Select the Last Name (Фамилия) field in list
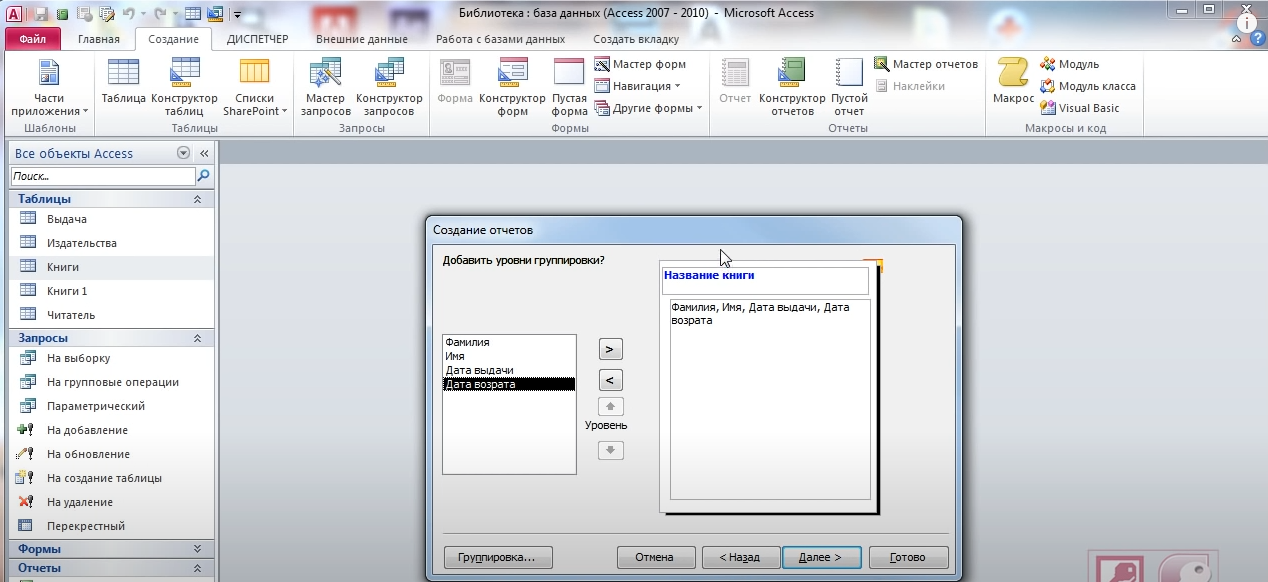Viewport: 1268px width, 582px height. (x=468, y=342)
